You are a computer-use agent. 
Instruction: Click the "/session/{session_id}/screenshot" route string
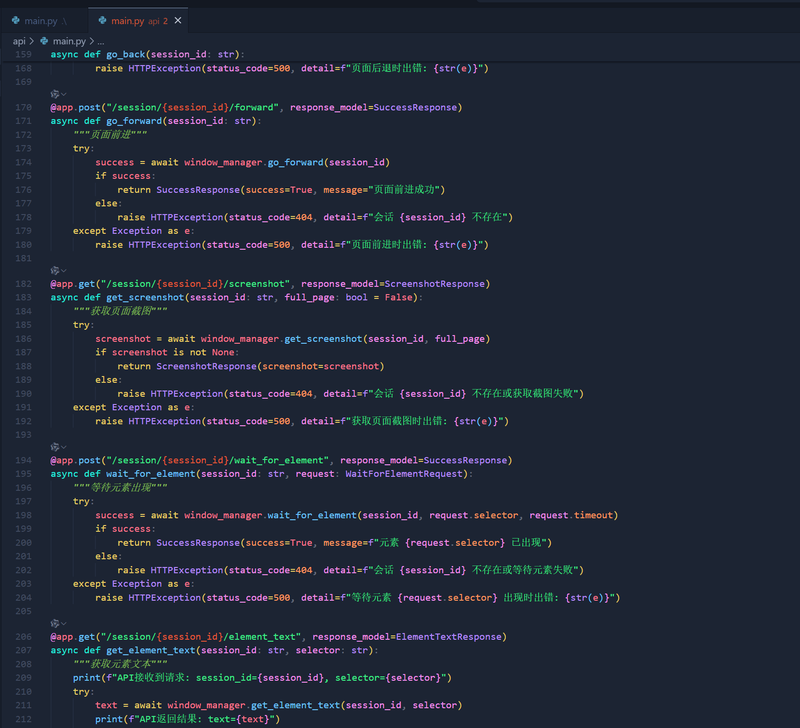[196, 284]
